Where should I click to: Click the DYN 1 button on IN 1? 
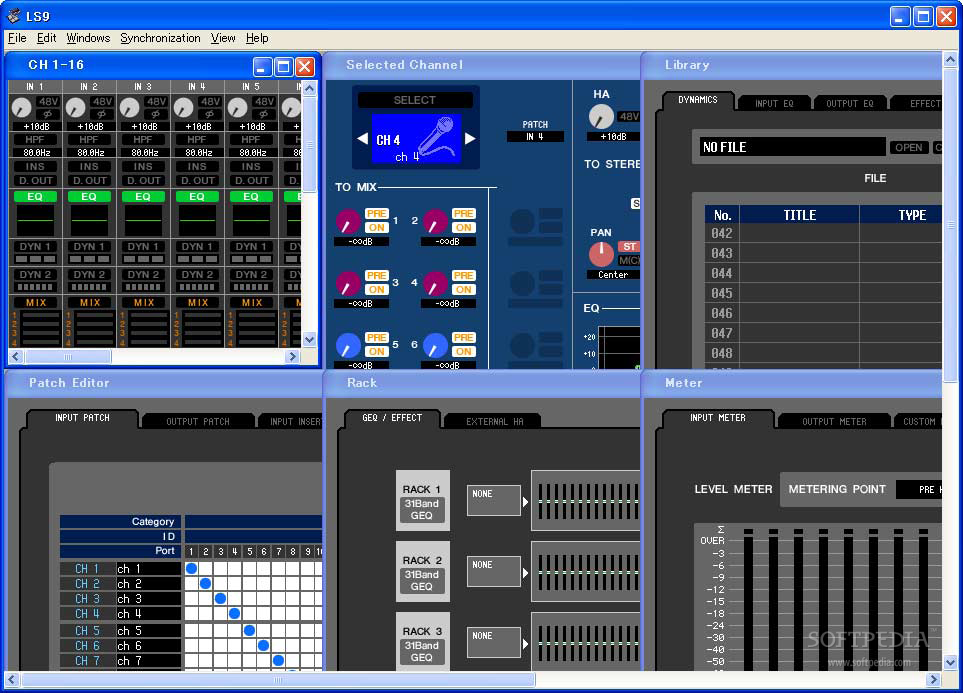[x=35, y=247]
